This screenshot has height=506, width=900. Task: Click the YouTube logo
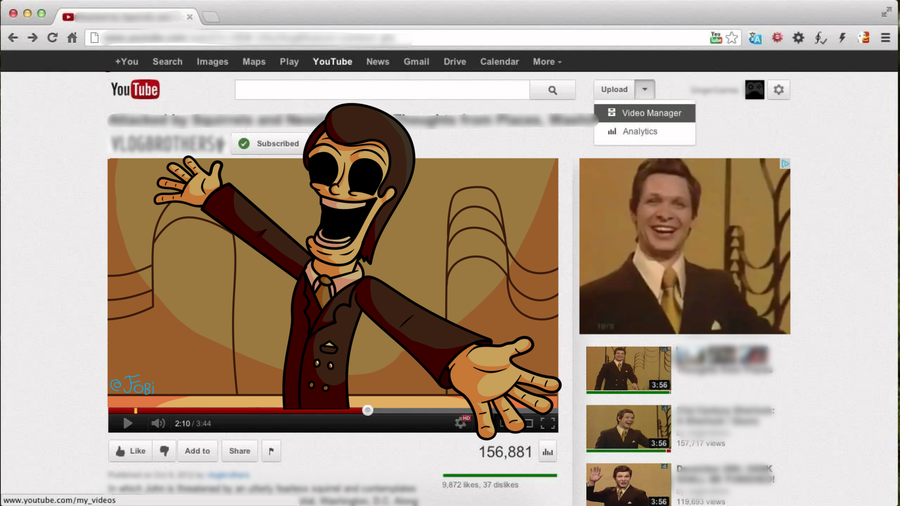coord(135,89)
